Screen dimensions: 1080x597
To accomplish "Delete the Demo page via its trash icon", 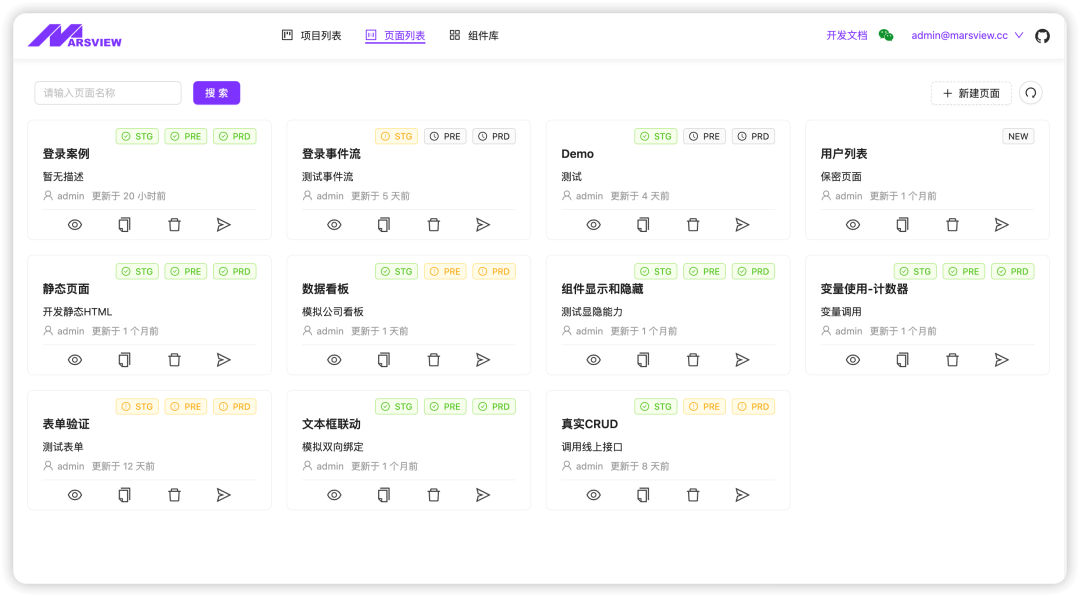I will pyautogui.click(x=693, y=225).
